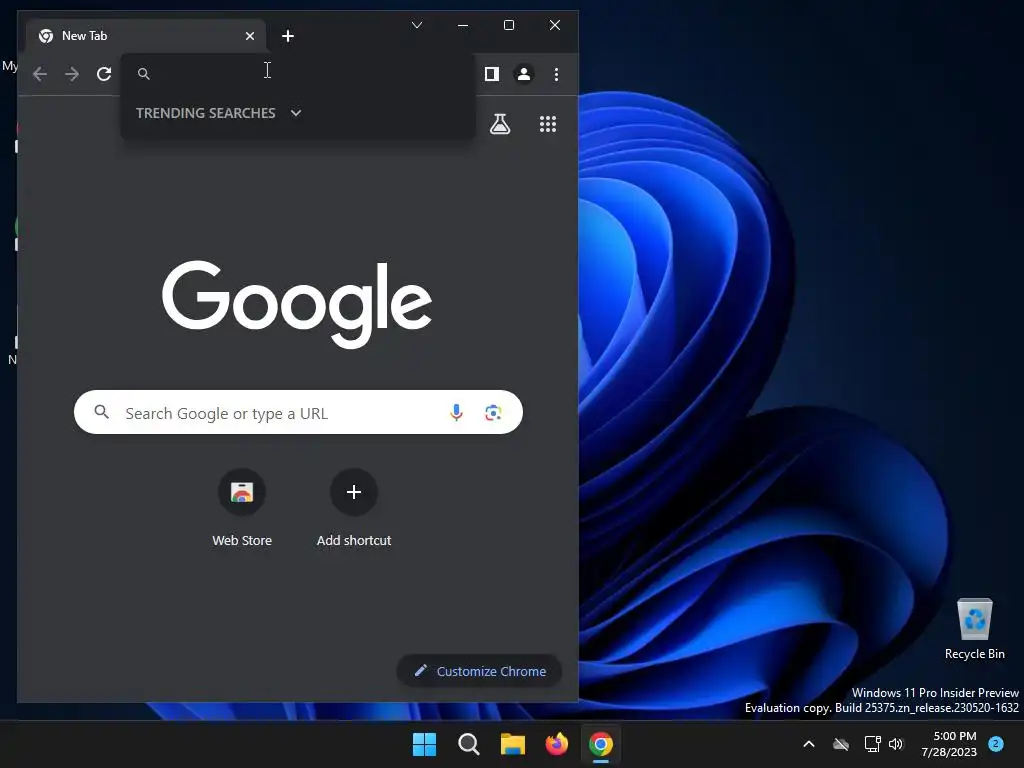Open Windows Search from the taskbar
Viewport: 1024px width, 768px height.
point(468,744)
